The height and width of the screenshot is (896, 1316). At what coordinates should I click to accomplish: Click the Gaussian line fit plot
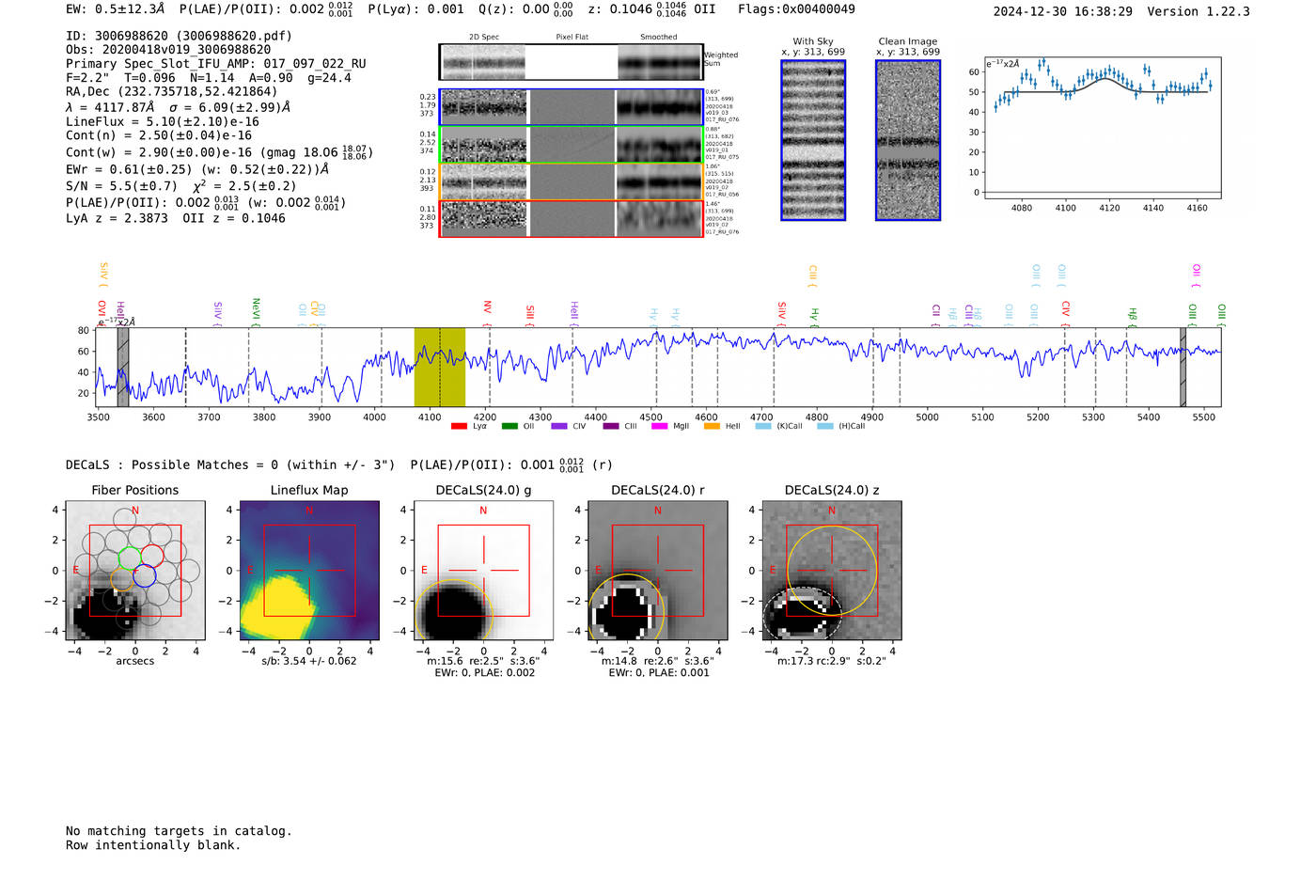[1103, 127]
